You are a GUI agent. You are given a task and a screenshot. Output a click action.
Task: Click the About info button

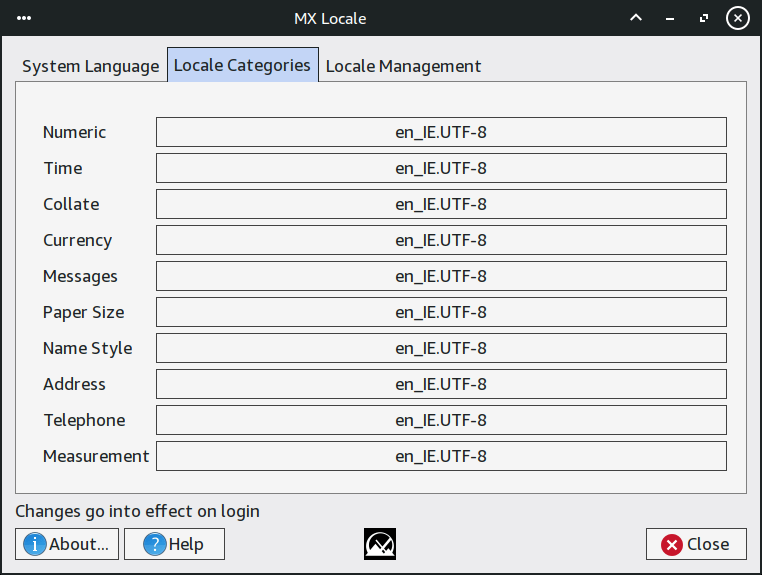point(67,544)
